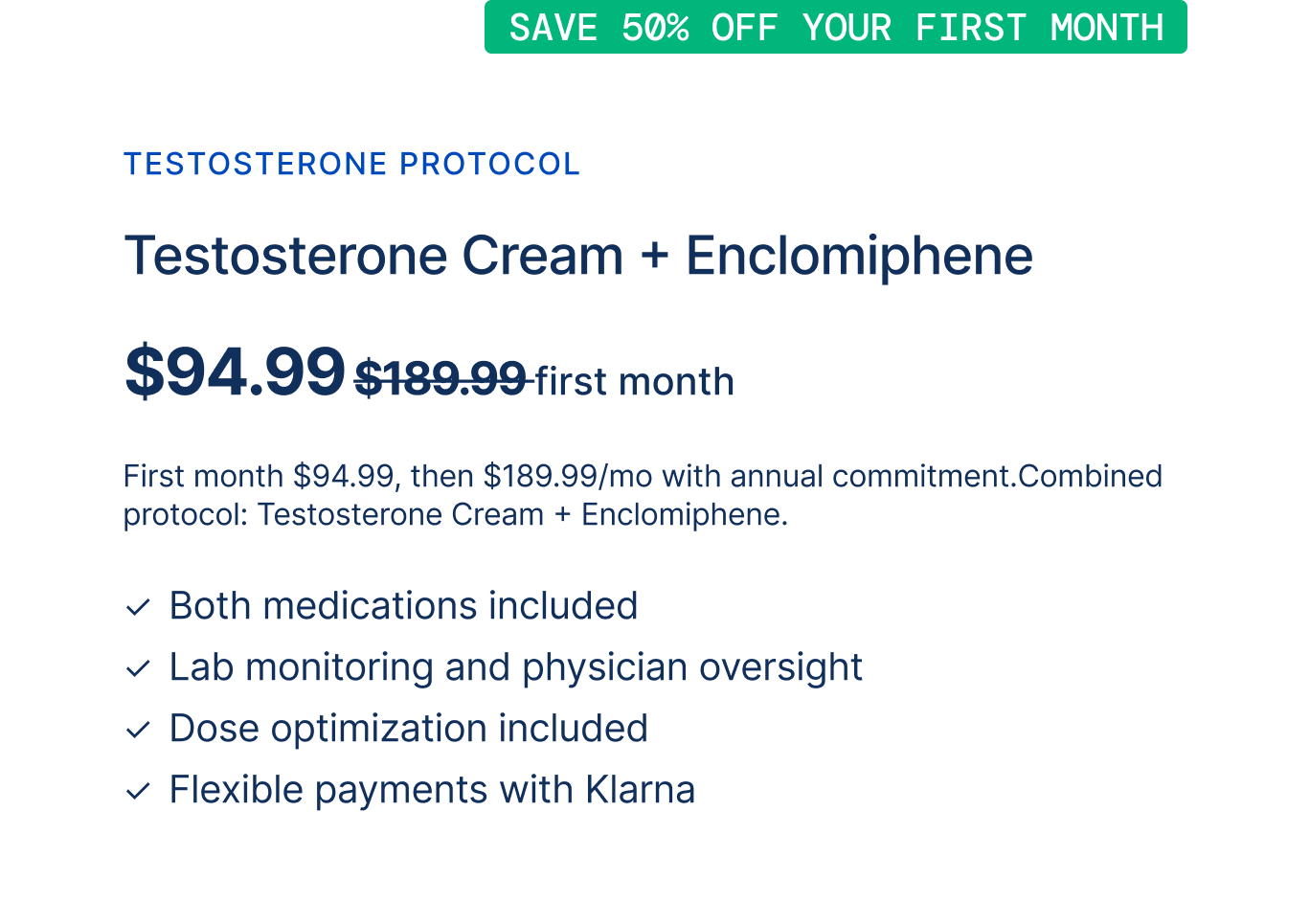
Task: Click the Lab monitoring checkmark icon
Action: [138, 668]
